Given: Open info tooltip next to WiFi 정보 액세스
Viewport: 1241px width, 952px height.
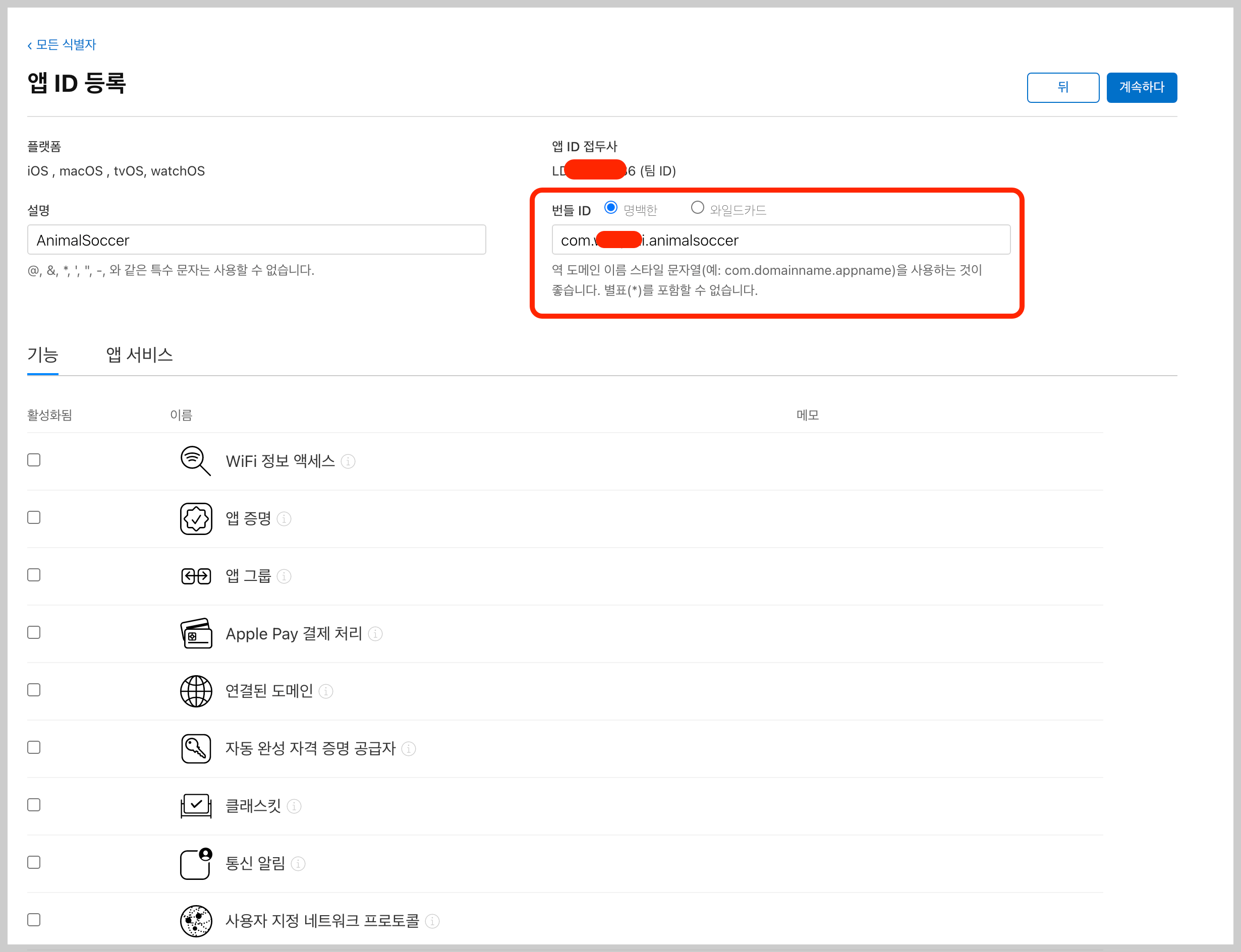Looking at the screenshot, I should [348, 462].
